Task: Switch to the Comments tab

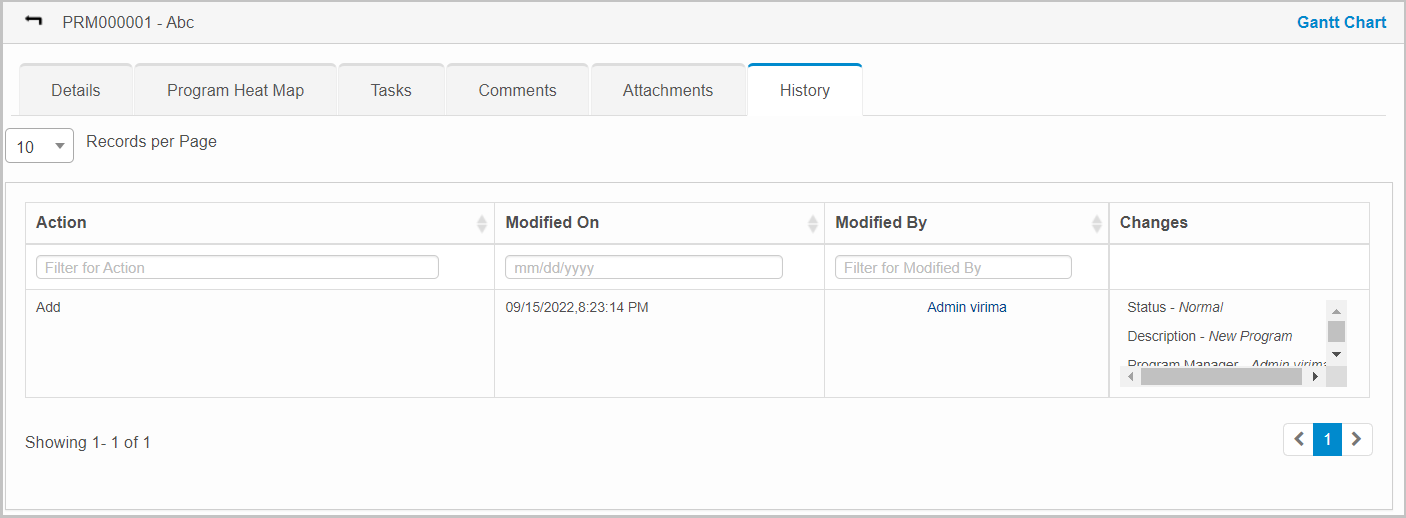Action: pos(517,90)
